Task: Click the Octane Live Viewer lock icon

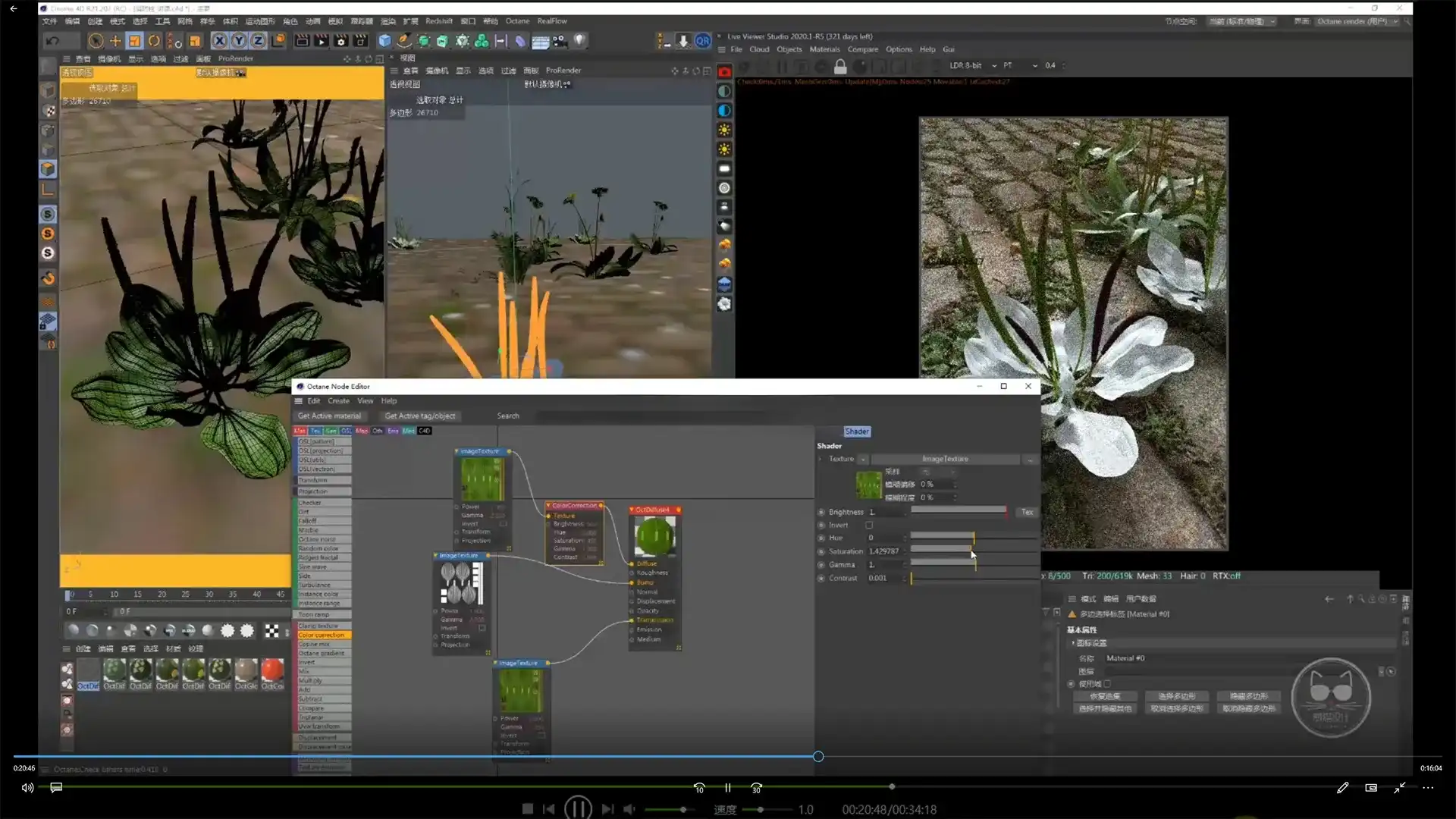Action: click(839, 66)
